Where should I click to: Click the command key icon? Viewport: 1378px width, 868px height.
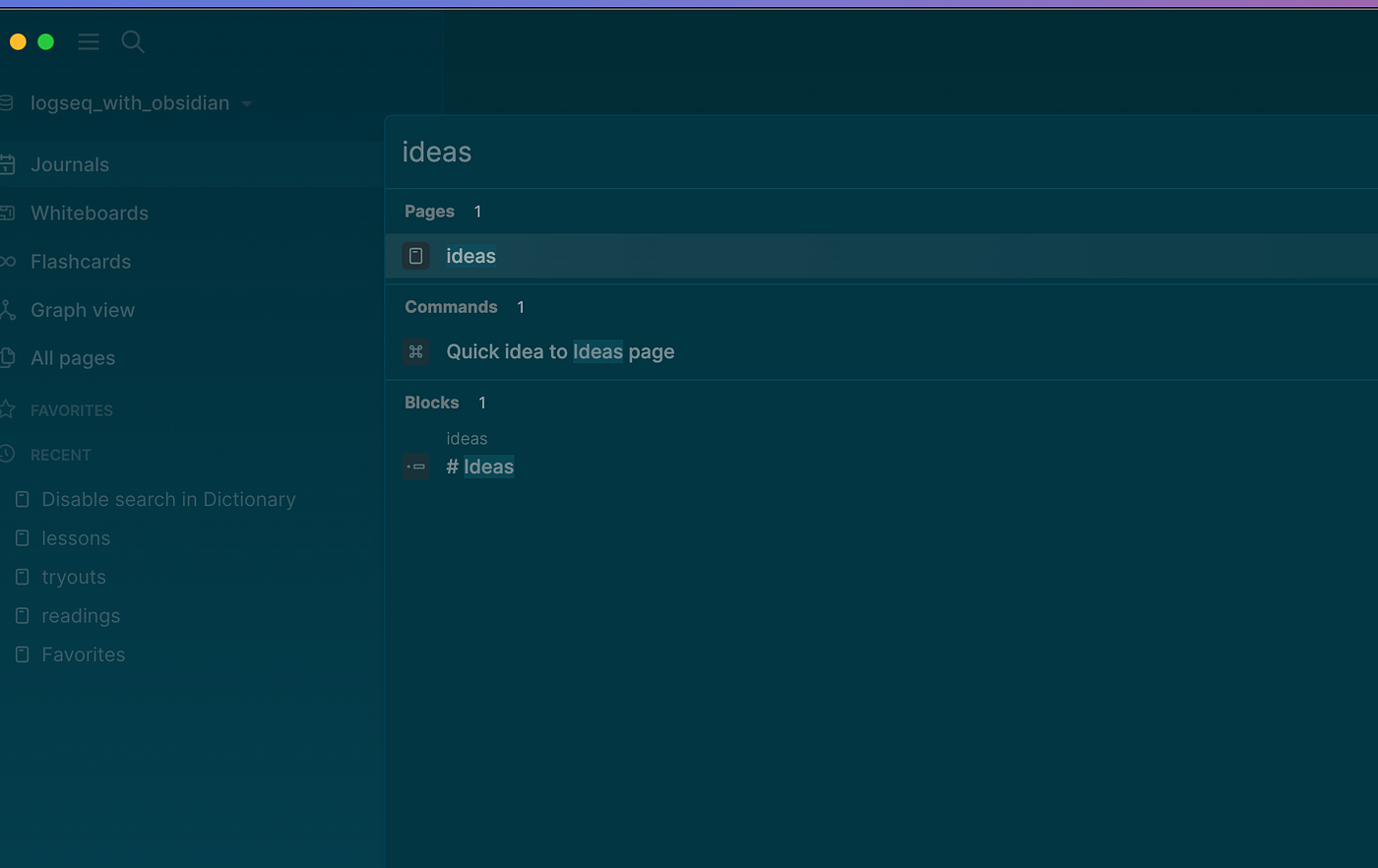pos(416,351)
